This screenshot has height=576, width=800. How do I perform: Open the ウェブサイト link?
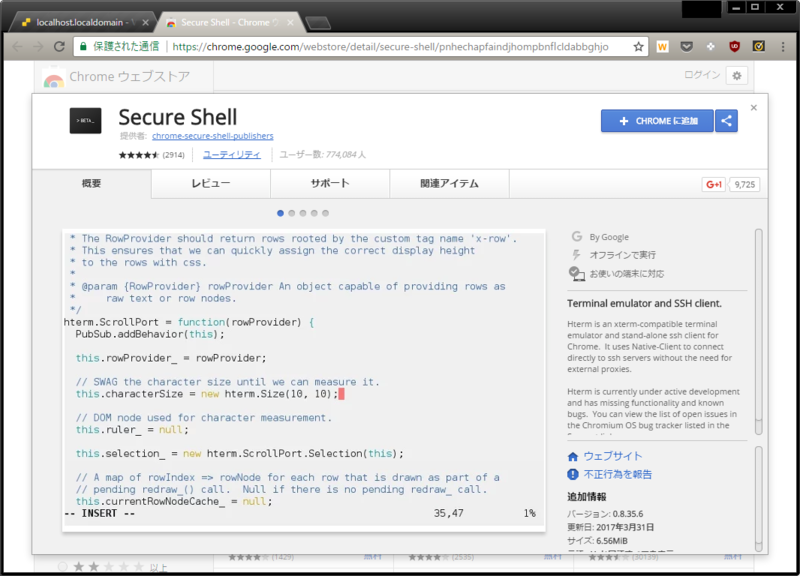coord(613,457)
